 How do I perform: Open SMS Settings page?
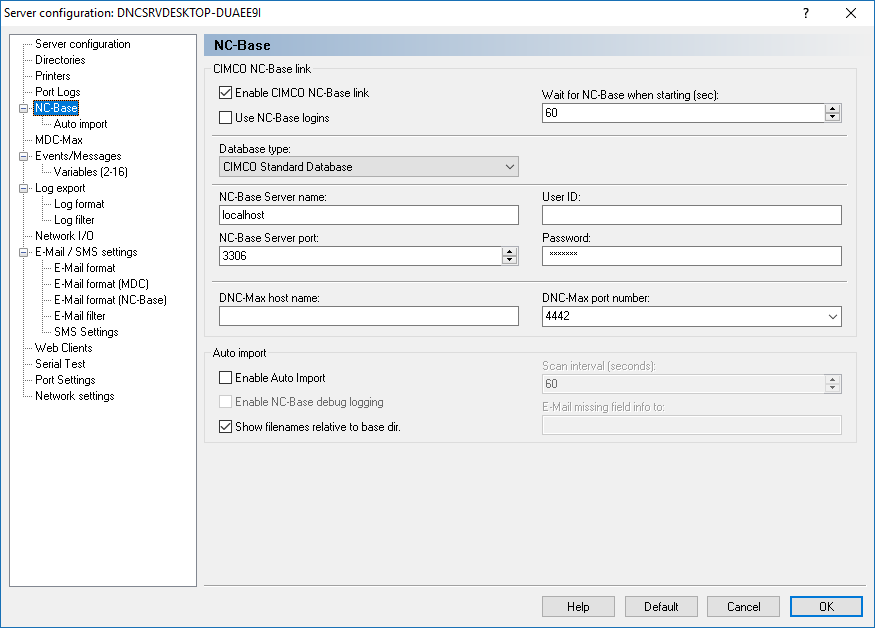pyautogui.click(x=86, y=332)
